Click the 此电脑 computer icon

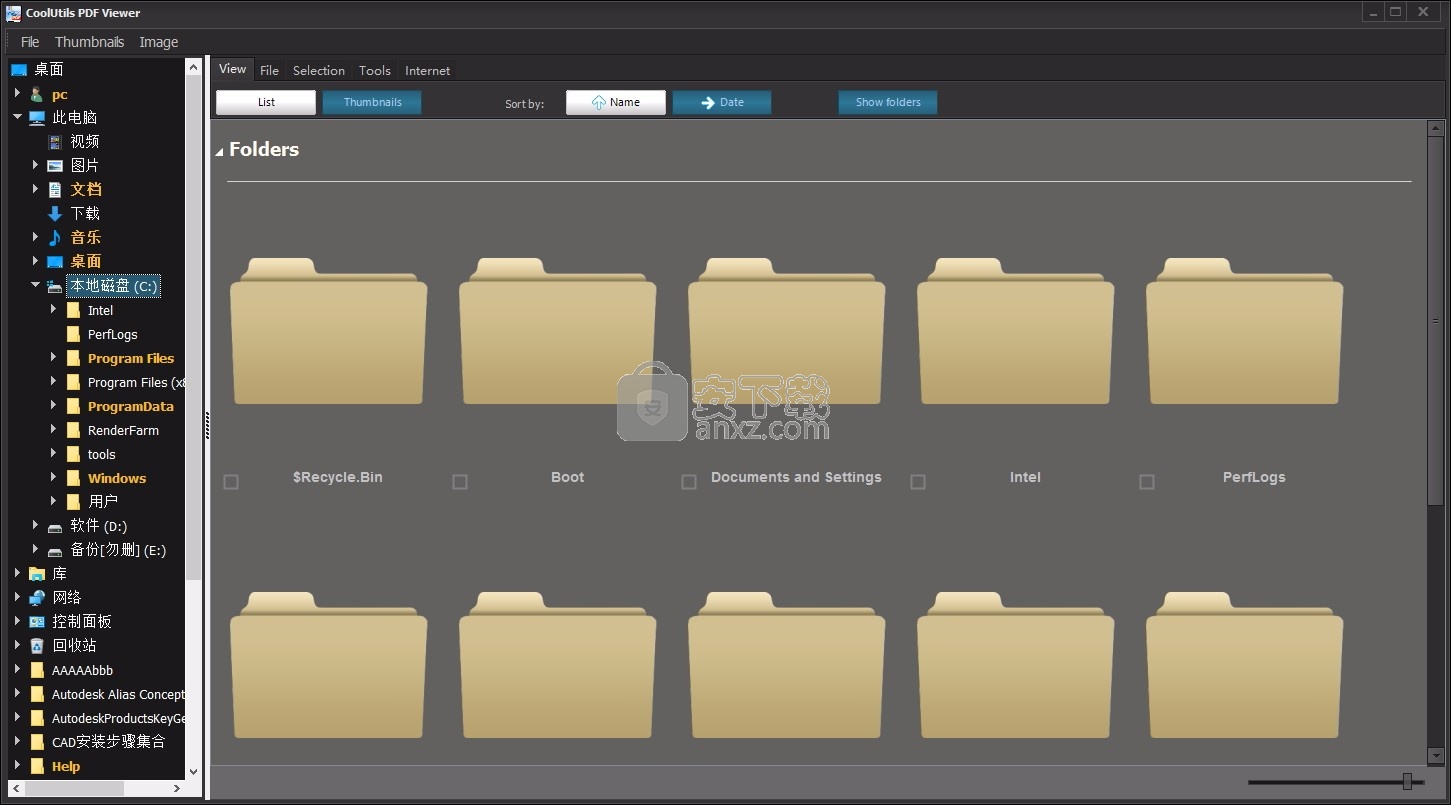[x=37, y=118]
